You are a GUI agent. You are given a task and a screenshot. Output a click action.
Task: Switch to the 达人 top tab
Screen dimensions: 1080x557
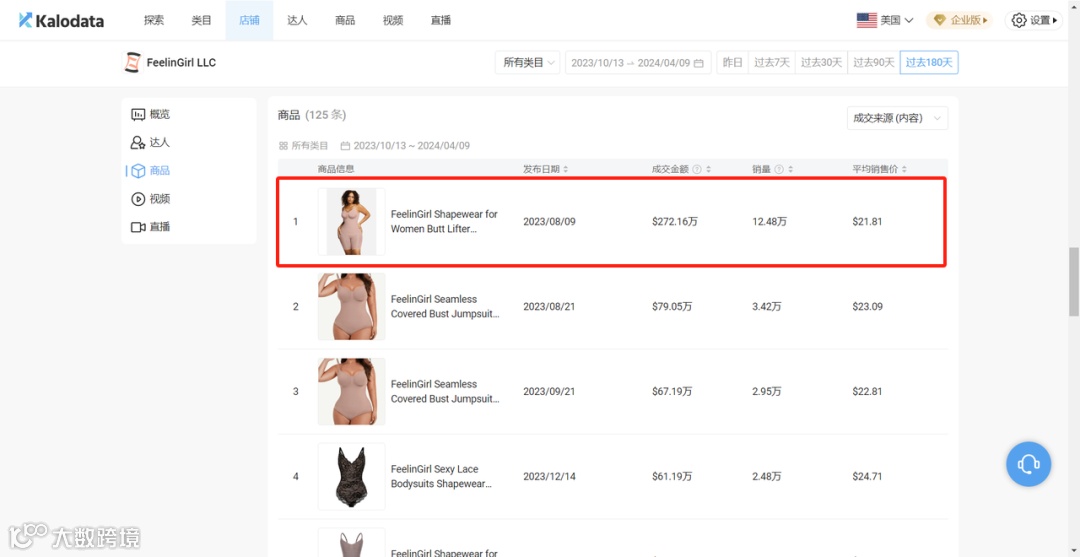tap(297, 21)
